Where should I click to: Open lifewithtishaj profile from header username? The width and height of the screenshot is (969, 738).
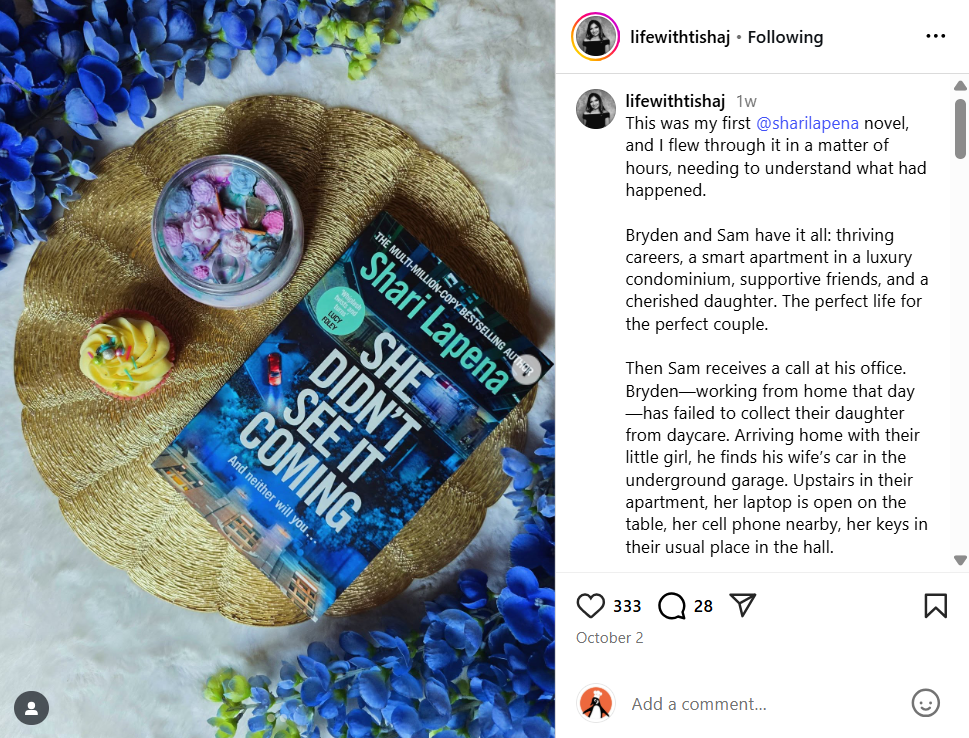pyautogui.click(x=680, y=37)
